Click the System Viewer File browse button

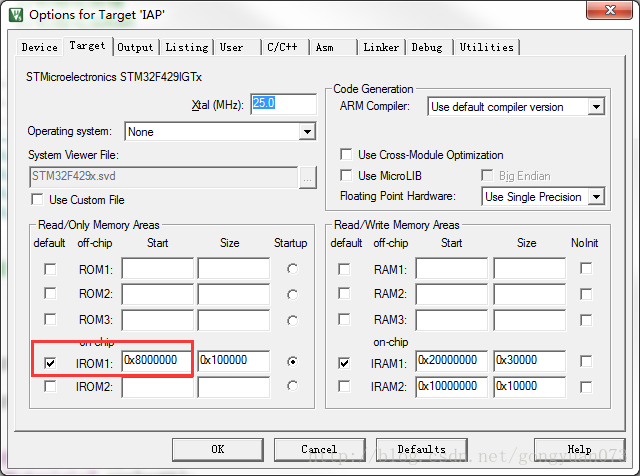[x=307, y=178]
